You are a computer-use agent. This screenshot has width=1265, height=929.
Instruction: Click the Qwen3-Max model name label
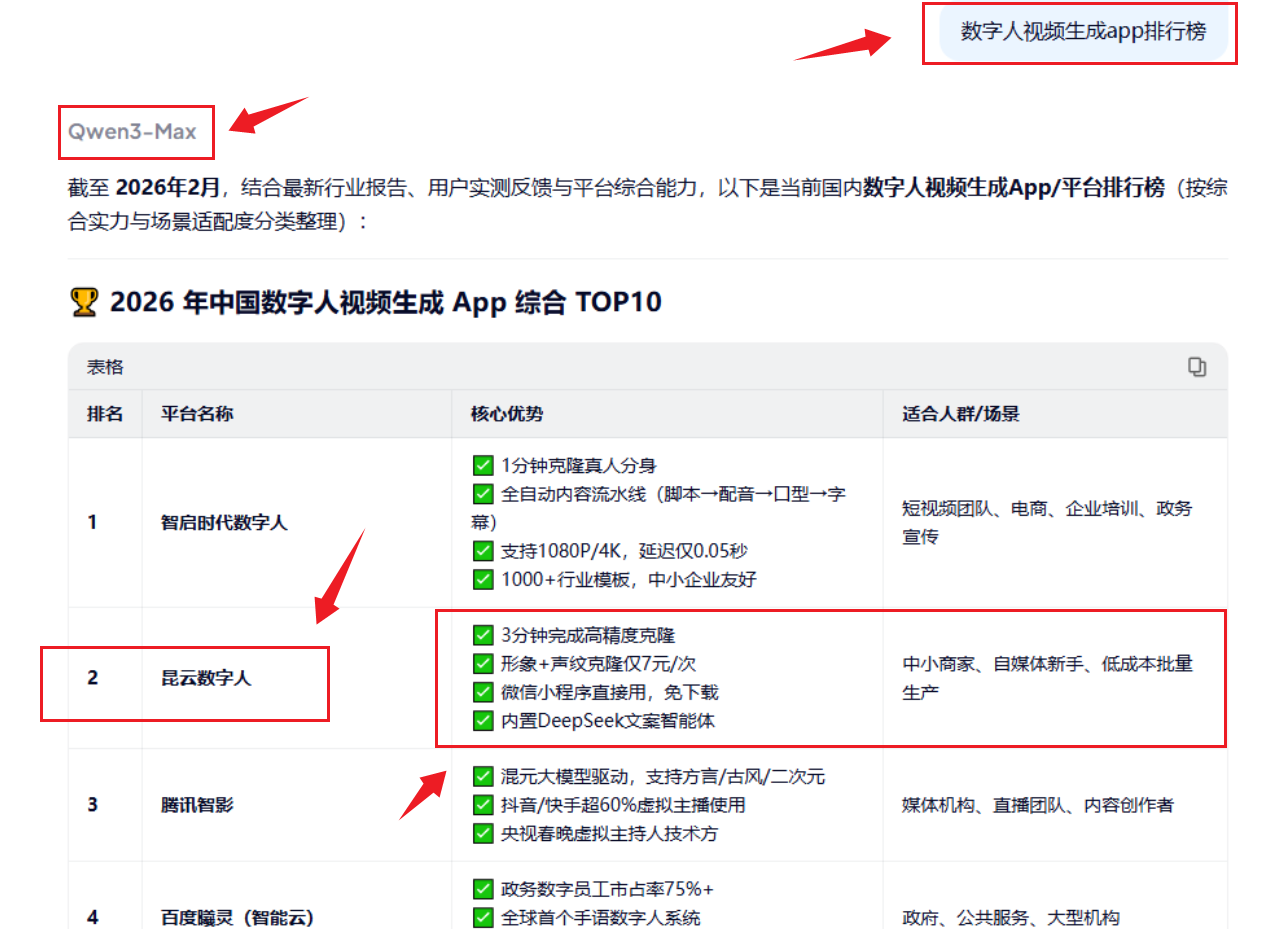click(132, 132)
